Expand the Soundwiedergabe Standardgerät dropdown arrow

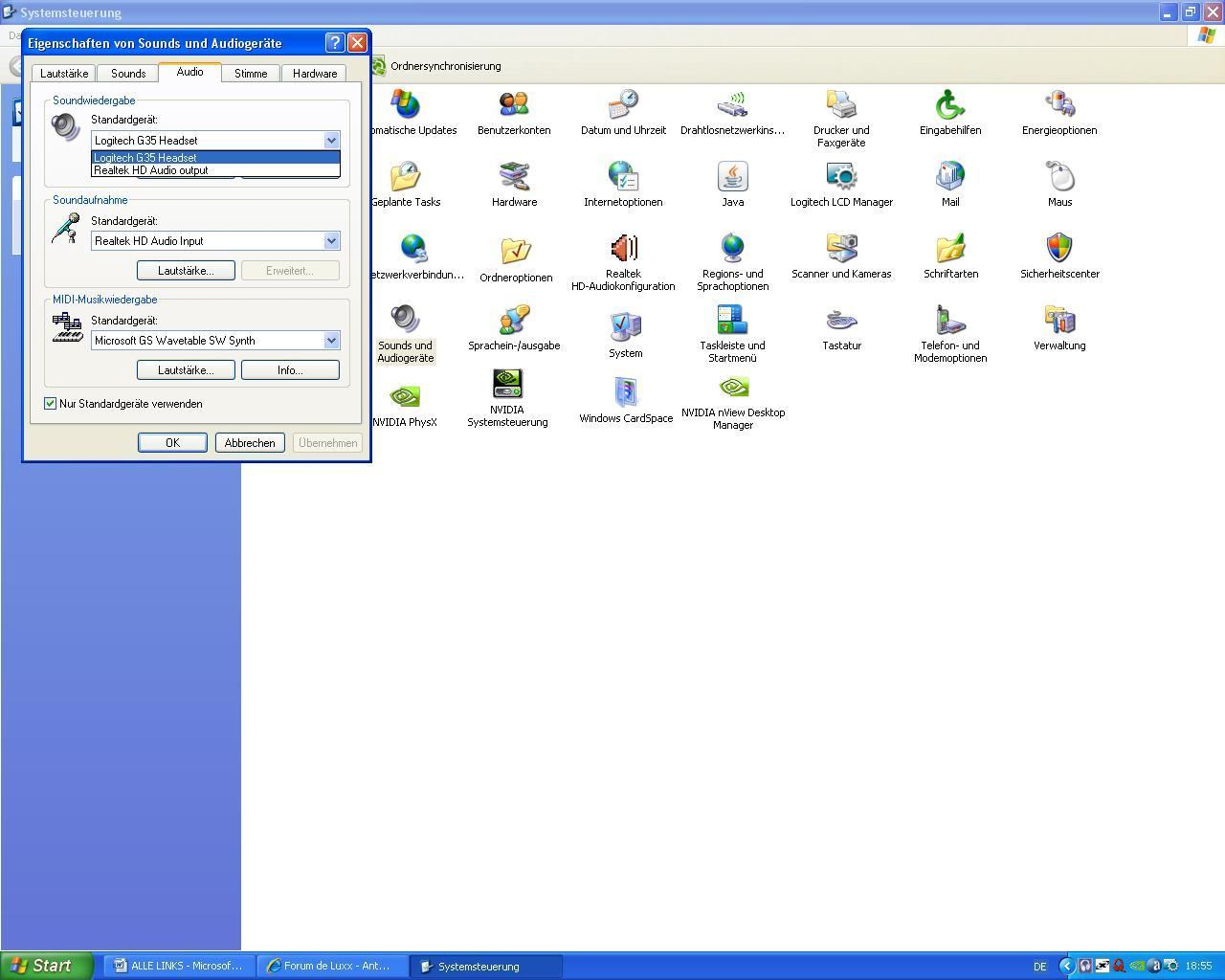click(x=331, y=140)
